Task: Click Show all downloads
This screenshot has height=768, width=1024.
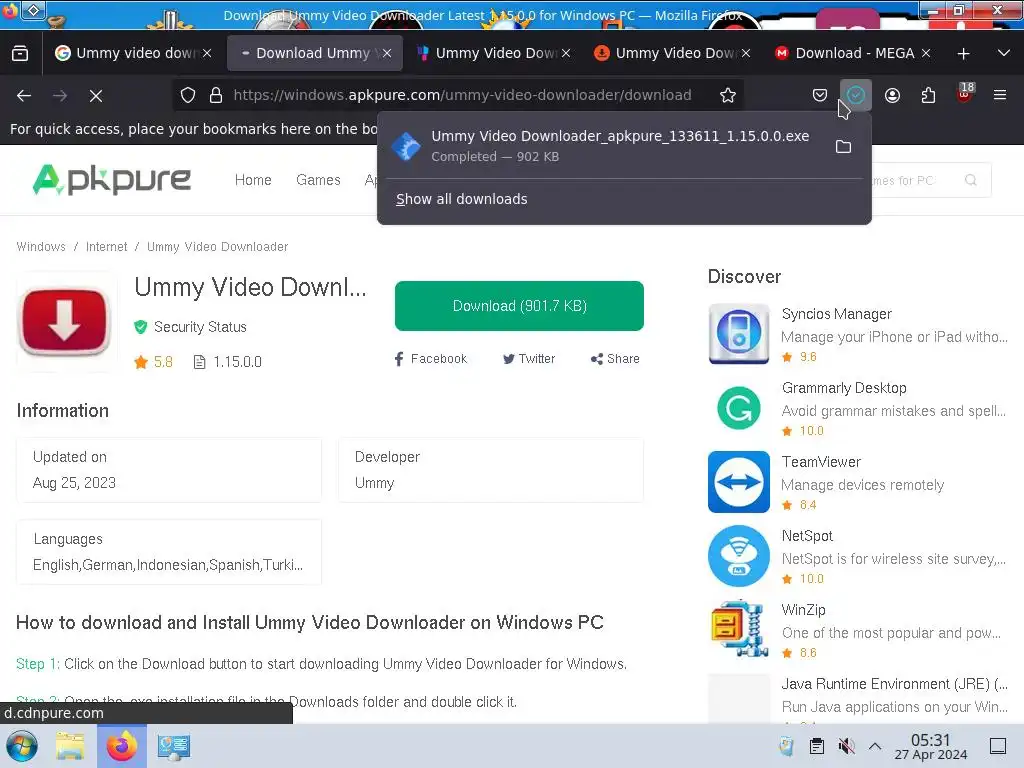Action: (x=462, y=199)
